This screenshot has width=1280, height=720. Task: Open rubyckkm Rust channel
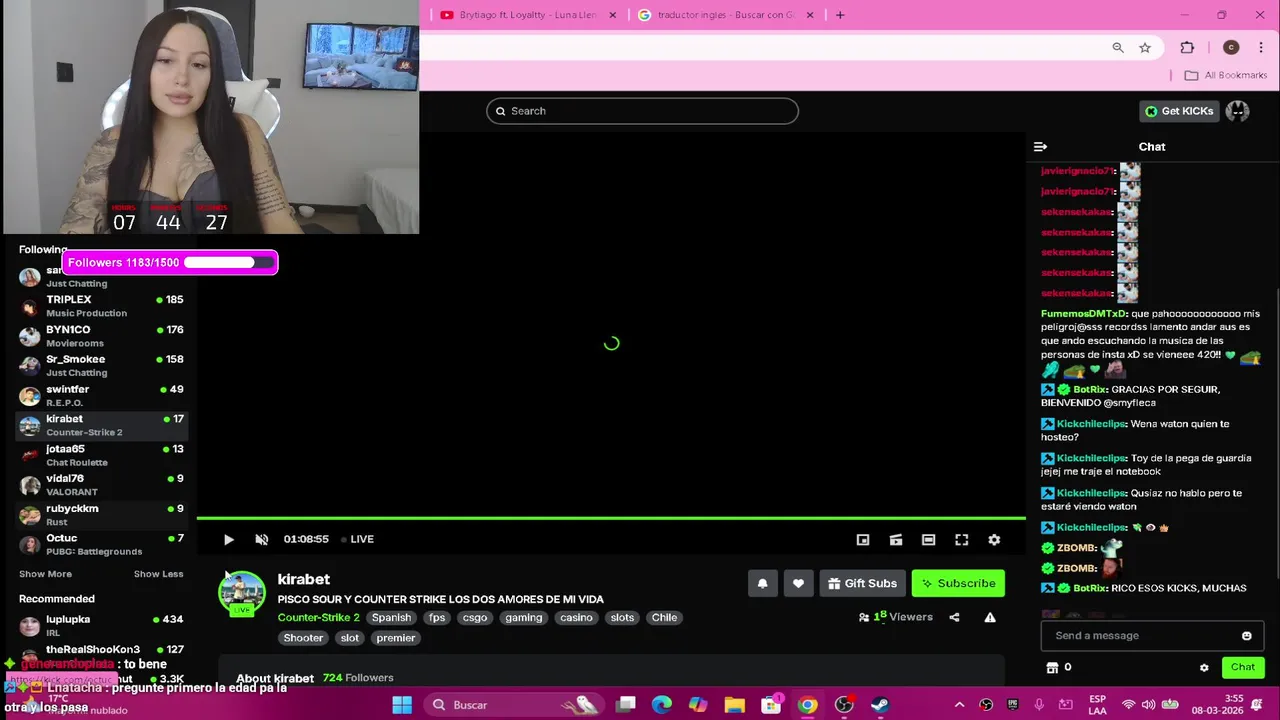100,515
